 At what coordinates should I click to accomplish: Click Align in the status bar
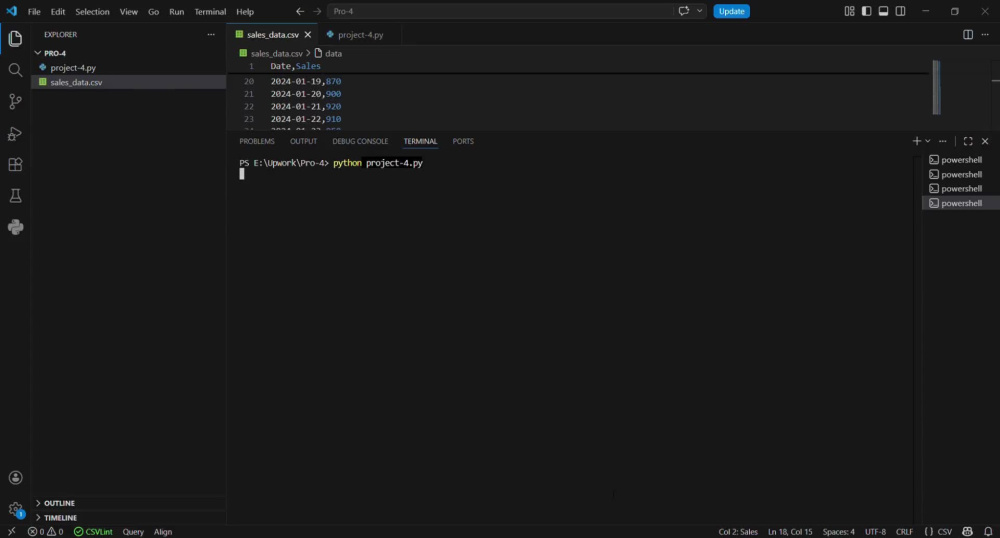click(x=163, y=532)
